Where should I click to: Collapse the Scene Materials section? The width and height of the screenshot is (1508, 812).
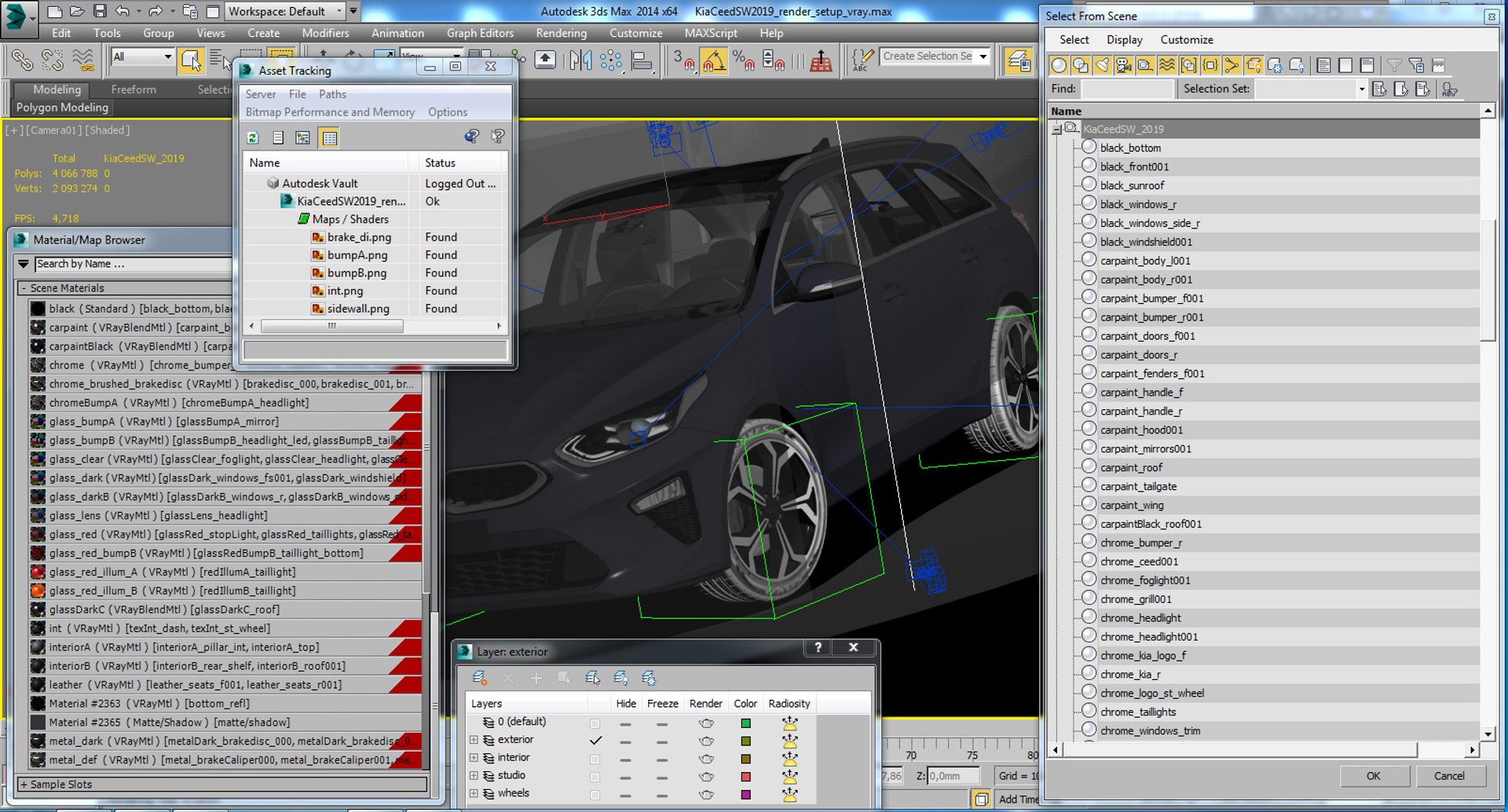[x=24, y=288]
